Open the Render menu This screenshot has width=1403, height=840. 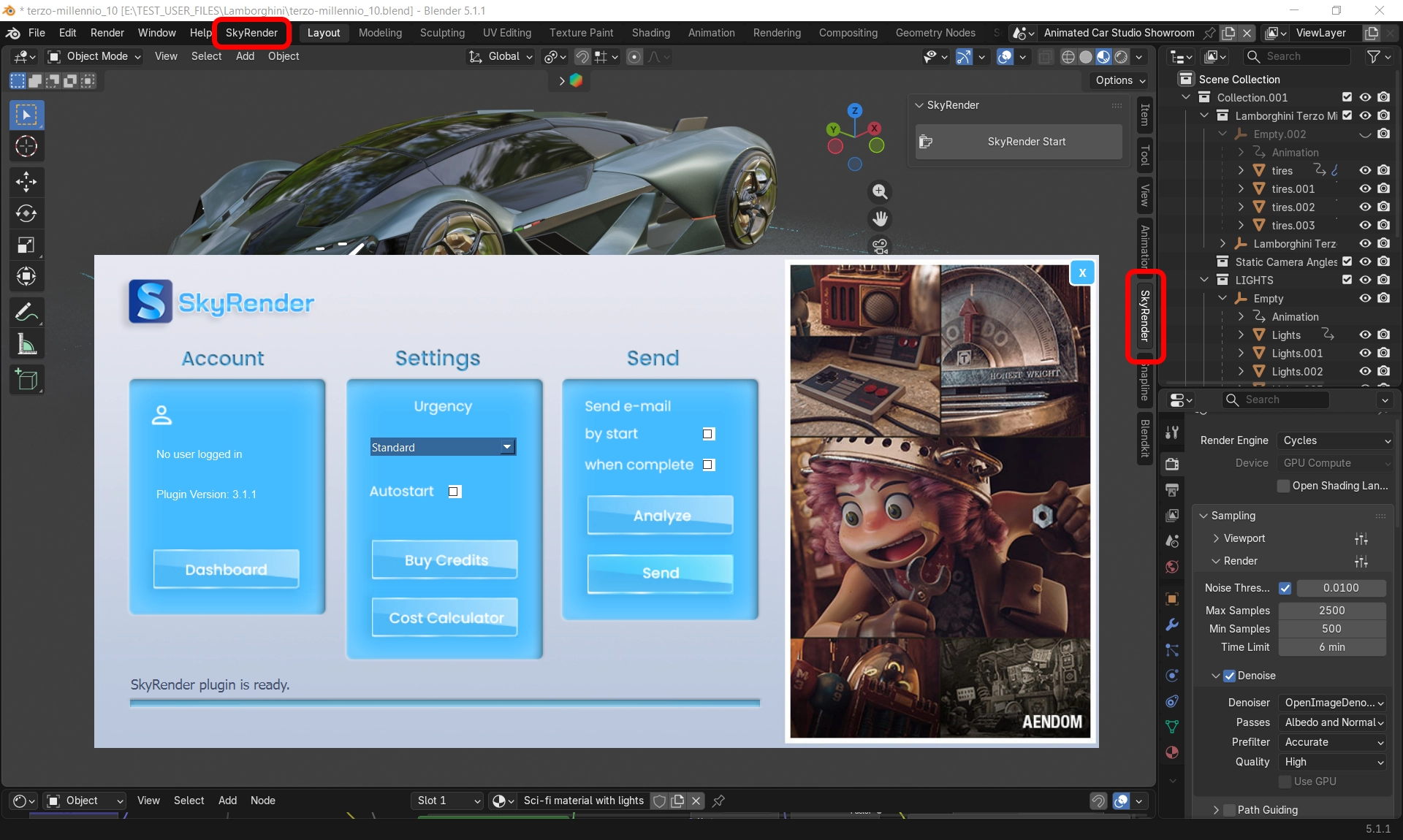point(107,33)
